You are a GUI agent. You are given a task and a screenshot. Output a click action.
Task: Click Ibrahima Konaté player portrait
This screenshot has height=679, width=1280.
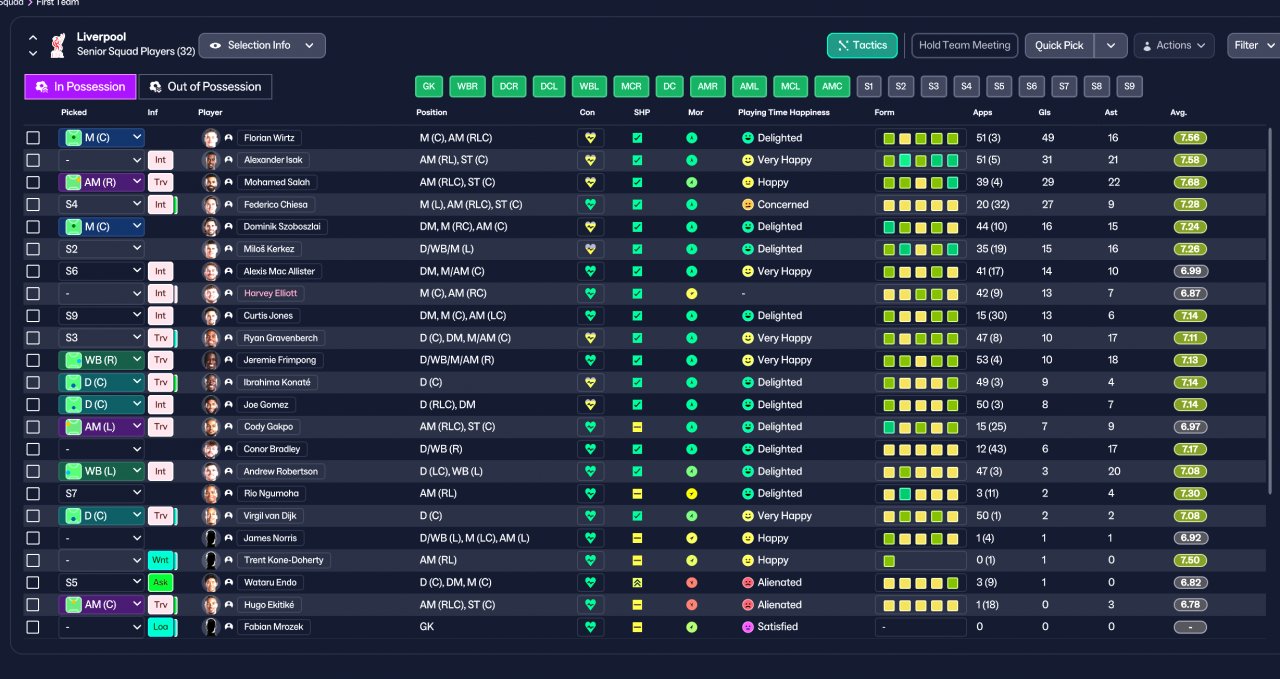pos(211,382)
